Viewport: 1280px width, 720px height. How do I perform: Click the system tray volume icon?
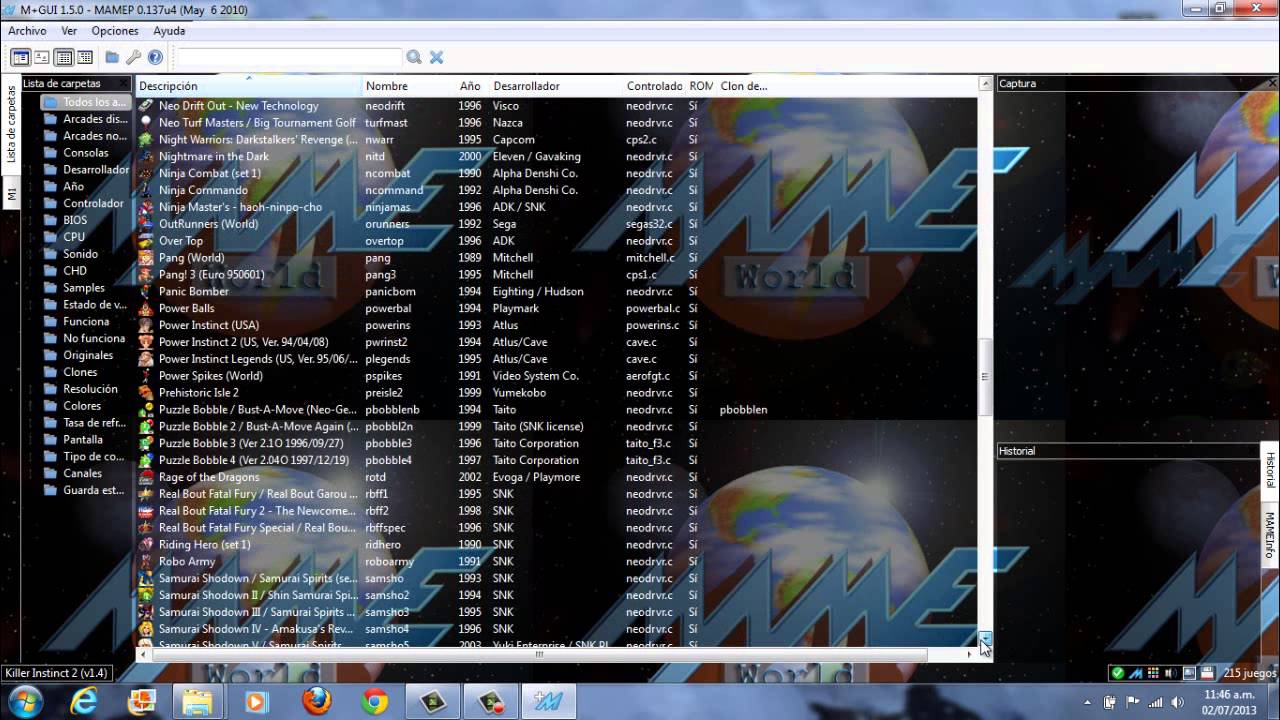tap(1177, 702)
